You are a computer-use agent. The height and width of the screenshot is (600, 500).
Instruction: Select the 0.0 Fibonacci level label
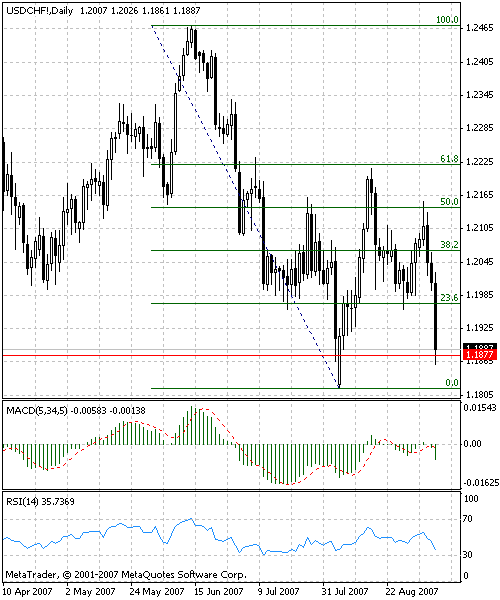(452, 383)
